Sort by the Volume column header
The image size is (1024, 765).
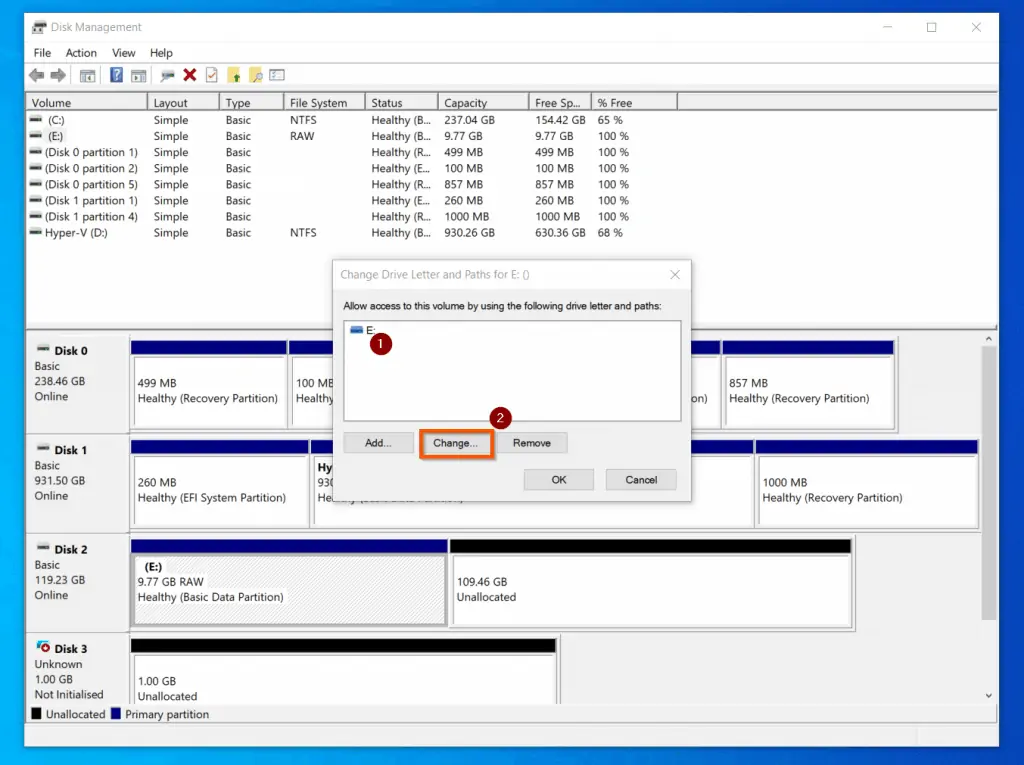87,103
